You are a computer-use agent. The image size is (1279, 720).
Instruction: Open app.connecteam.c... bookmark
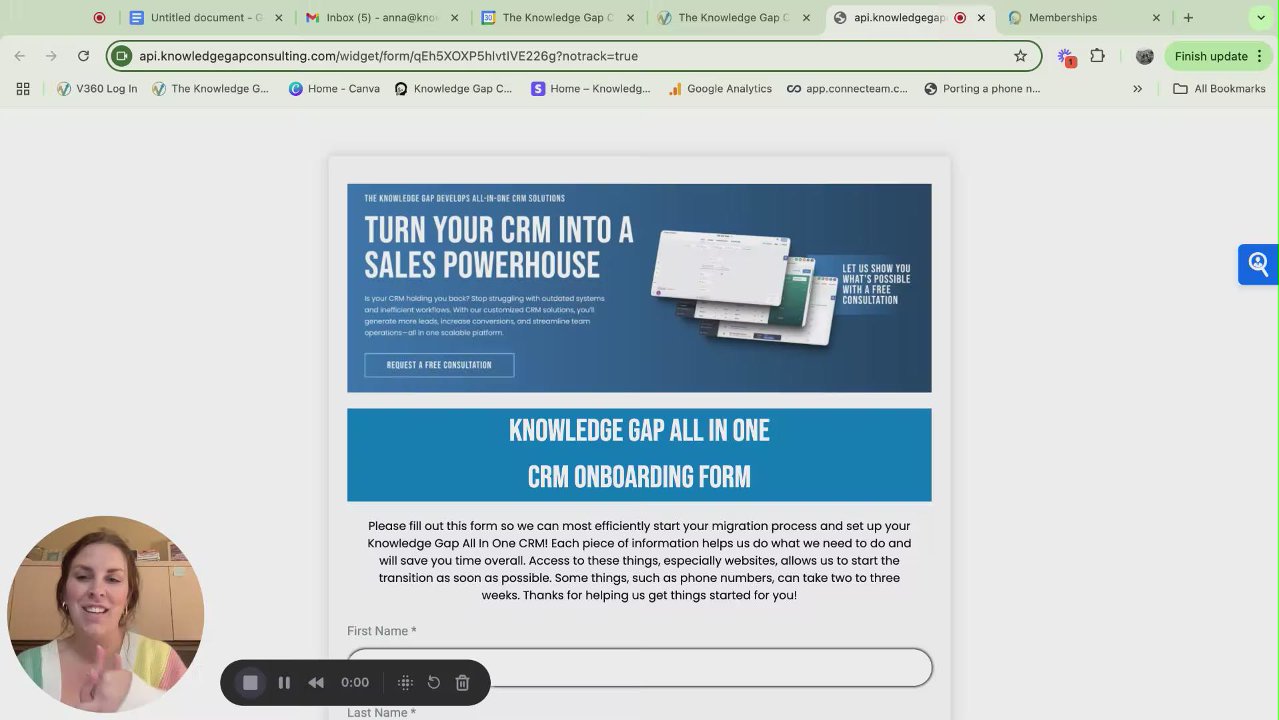coord(847,88)
